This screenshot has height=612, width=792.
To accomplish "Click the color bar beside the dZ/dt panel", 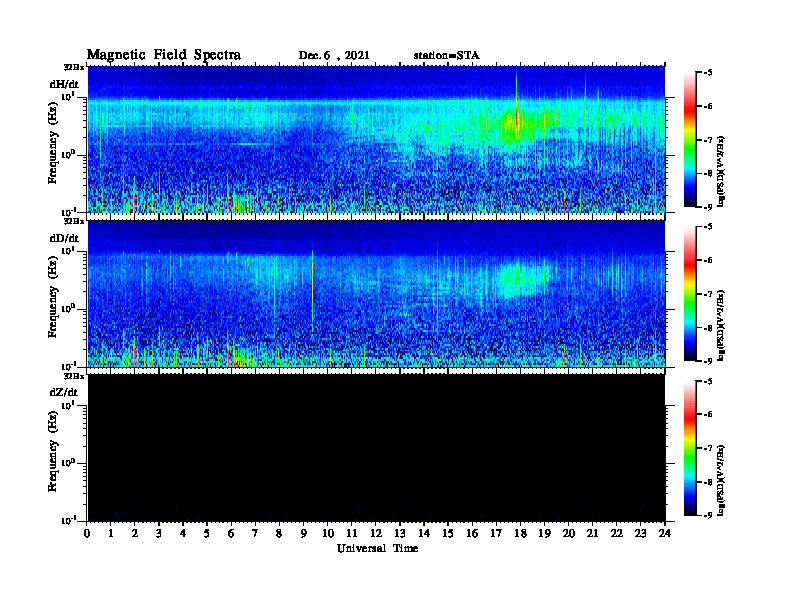I will (x=690, y=448).
